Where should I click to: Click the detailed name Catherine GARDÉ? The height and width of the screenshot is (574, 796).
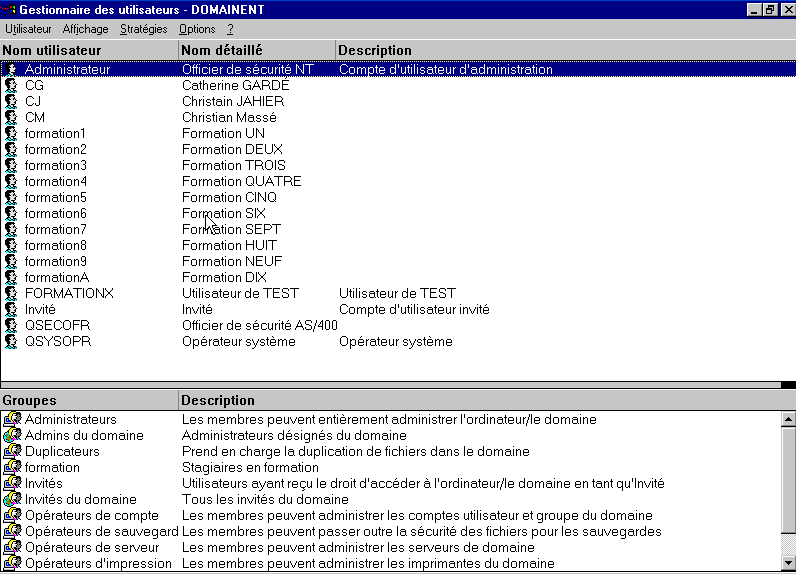click(236, 85)
